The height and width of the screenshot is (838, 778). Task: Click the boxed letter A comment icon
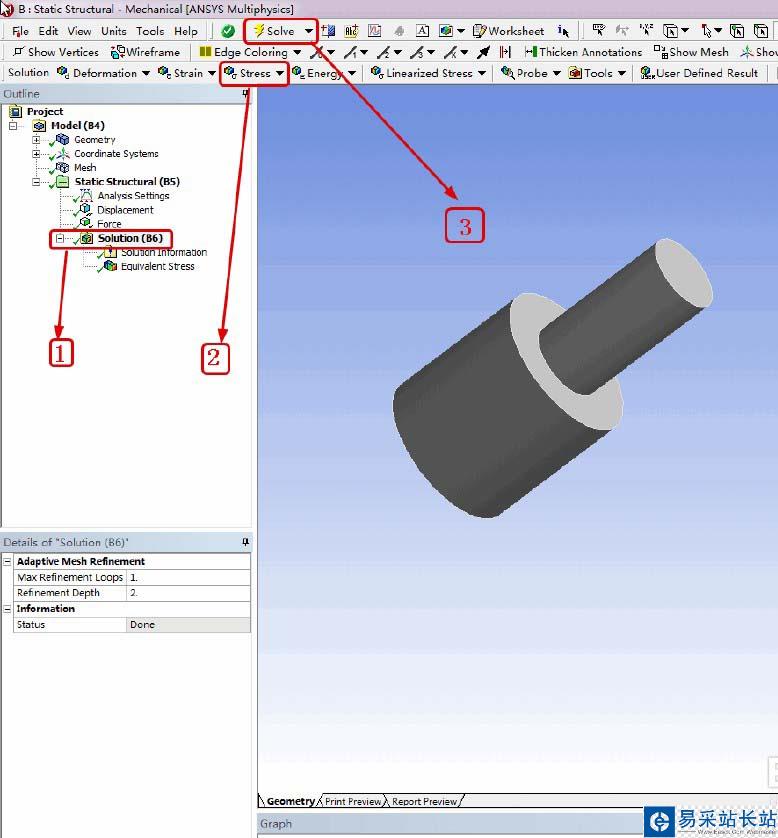422,31
